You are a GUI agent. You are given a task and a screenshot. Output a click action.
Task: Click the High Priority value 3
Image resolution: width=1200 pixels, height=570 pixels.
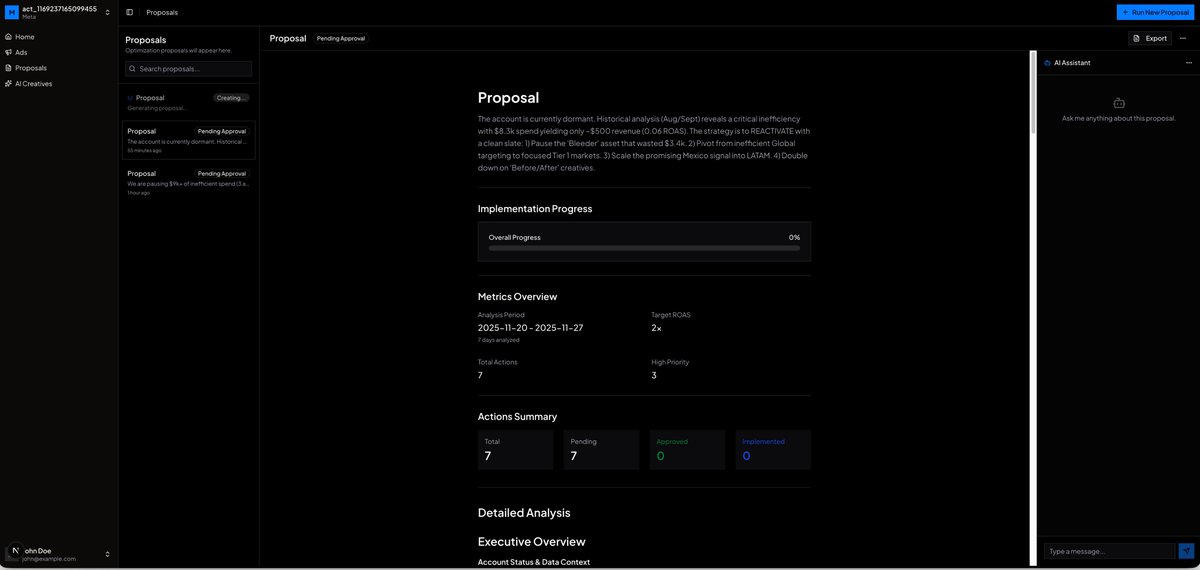pos(654,375)
